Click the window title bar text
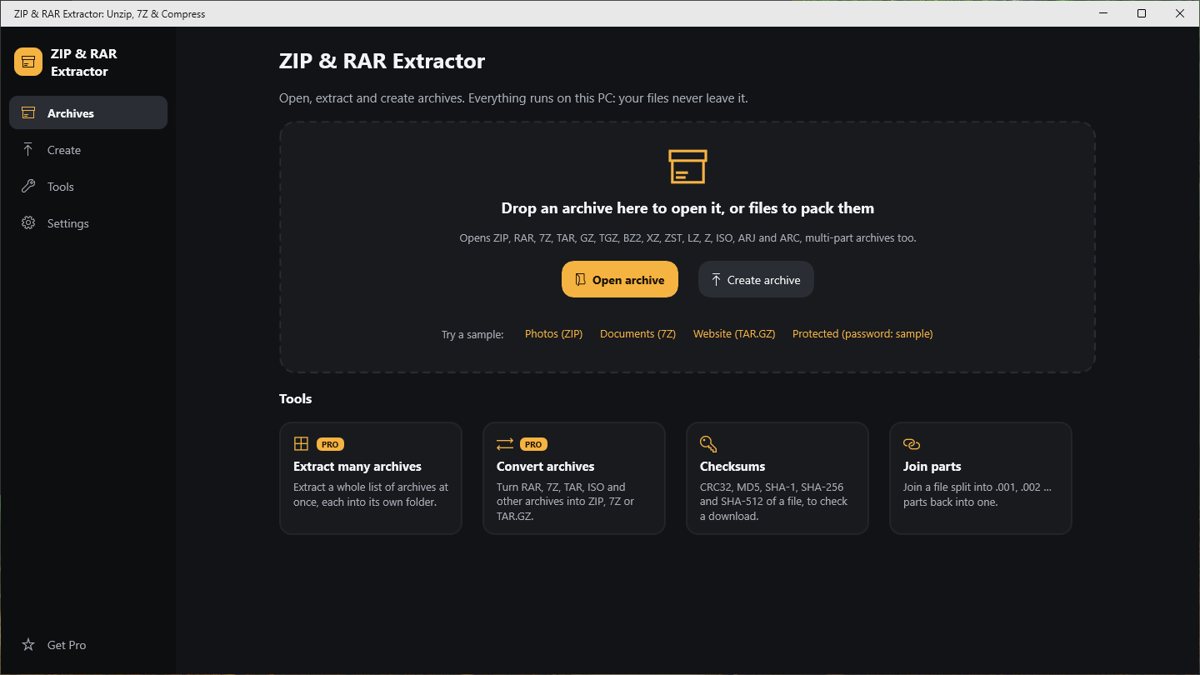This screenshot has width=1200, height=675. coord(109,14)
